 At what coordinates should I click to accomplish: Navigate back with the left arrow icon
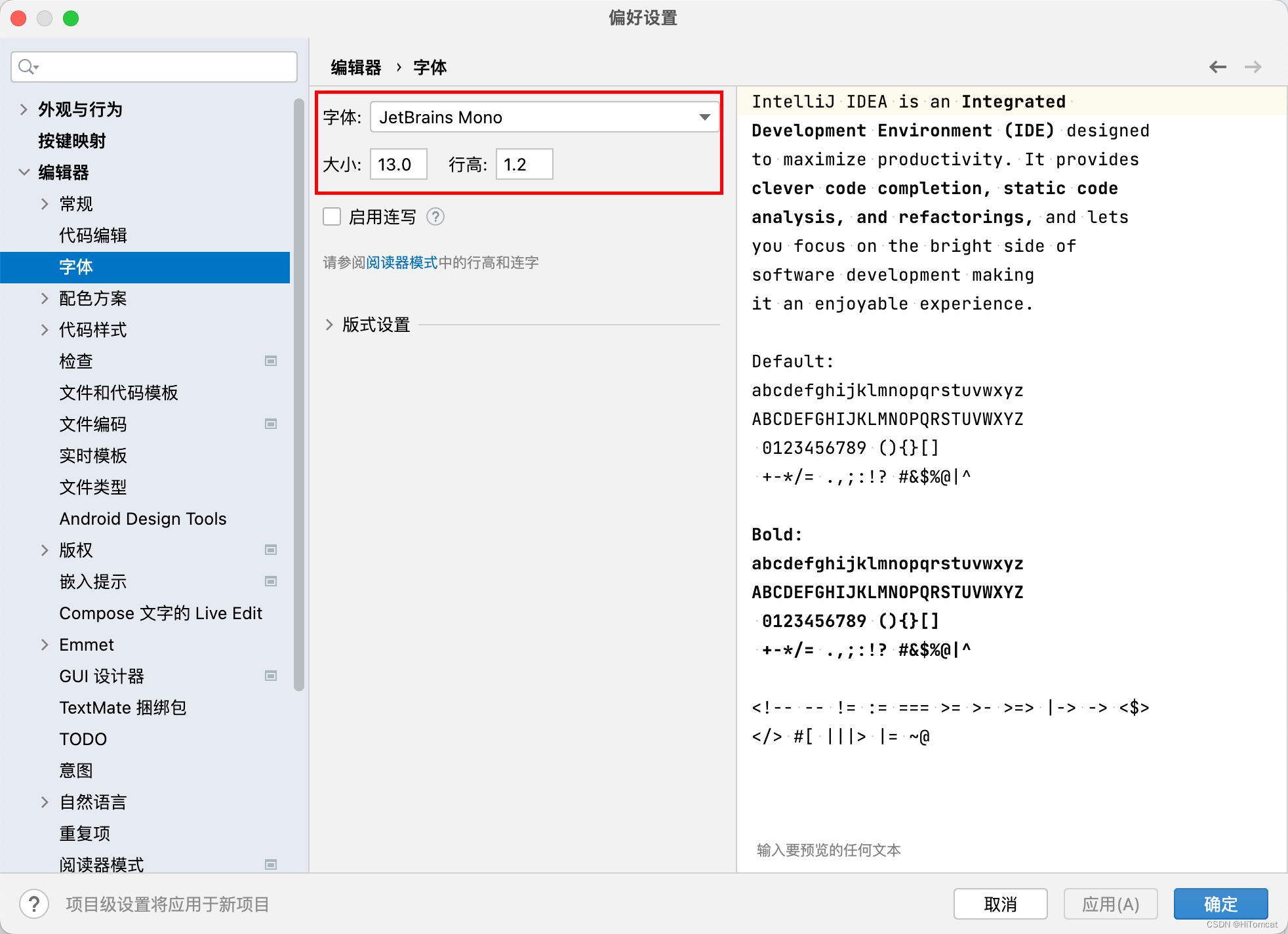click(1218, 67)
